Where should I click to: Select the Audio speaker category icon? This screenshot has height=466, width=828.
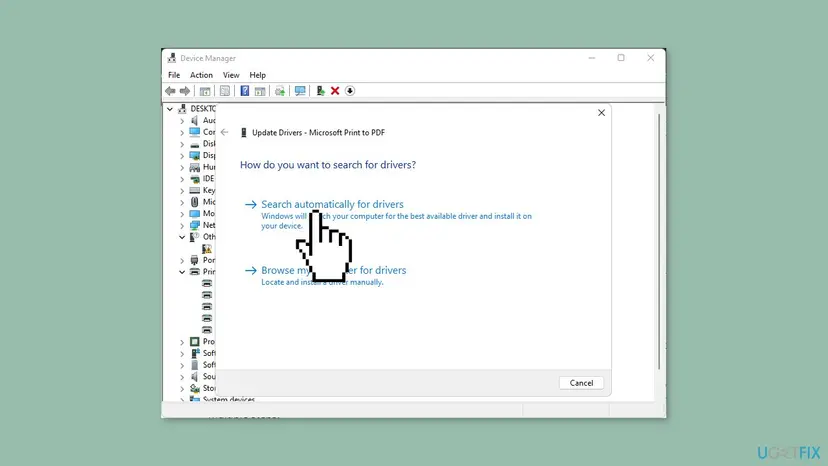[x=194, y=120]
